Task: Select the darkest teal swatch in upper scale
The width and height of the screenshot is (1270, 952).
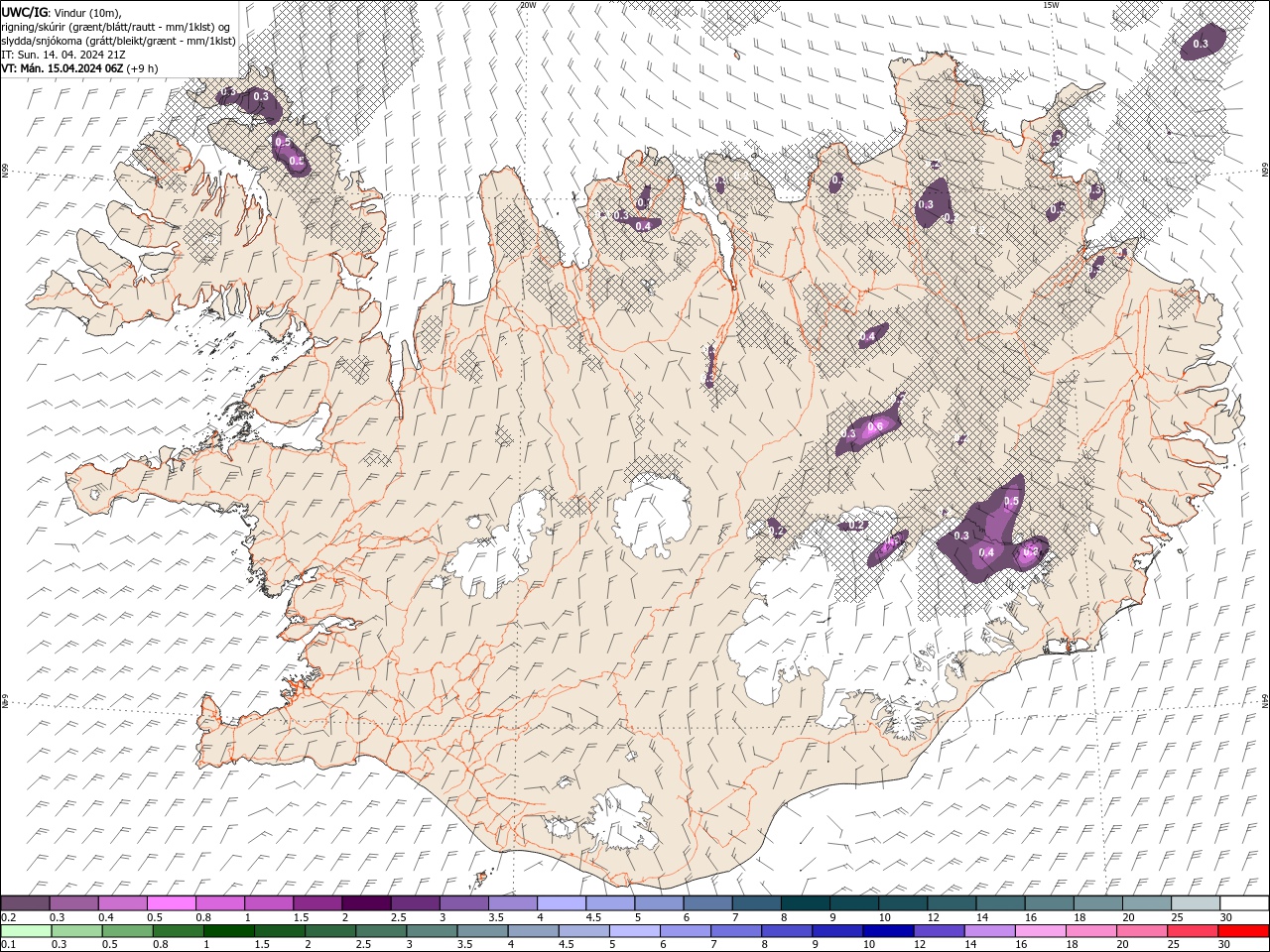Action: coord(806,903)
